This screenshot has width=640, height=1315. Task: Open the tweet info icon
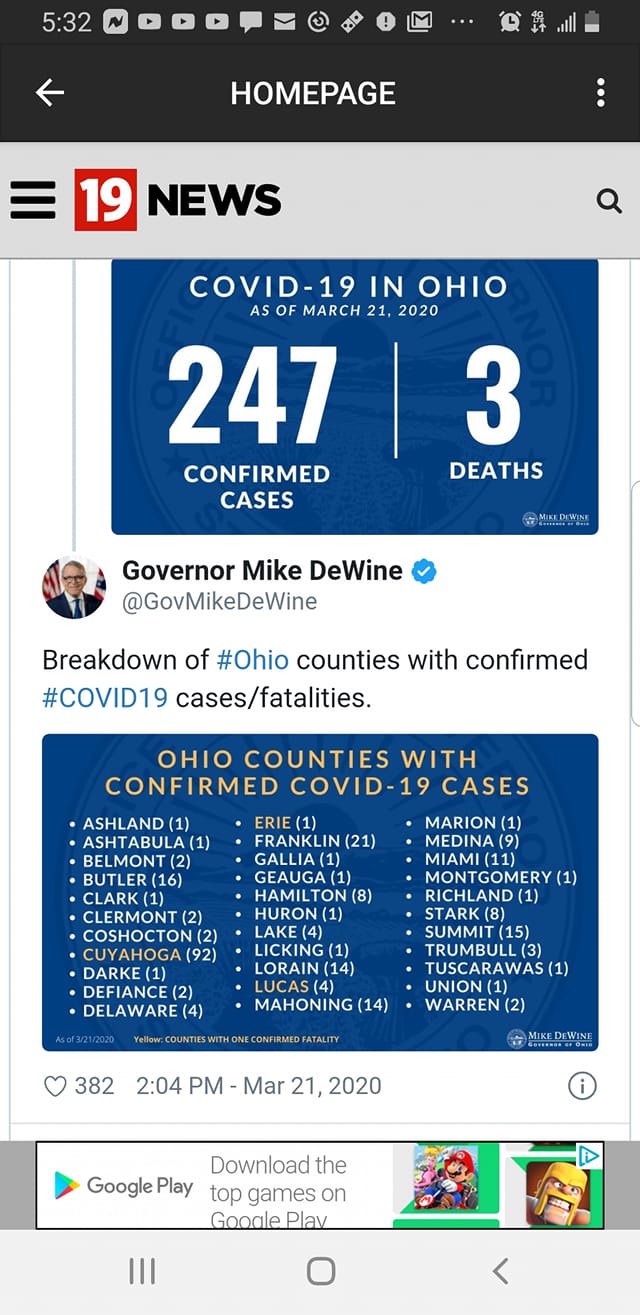[x=582, y=1086]
